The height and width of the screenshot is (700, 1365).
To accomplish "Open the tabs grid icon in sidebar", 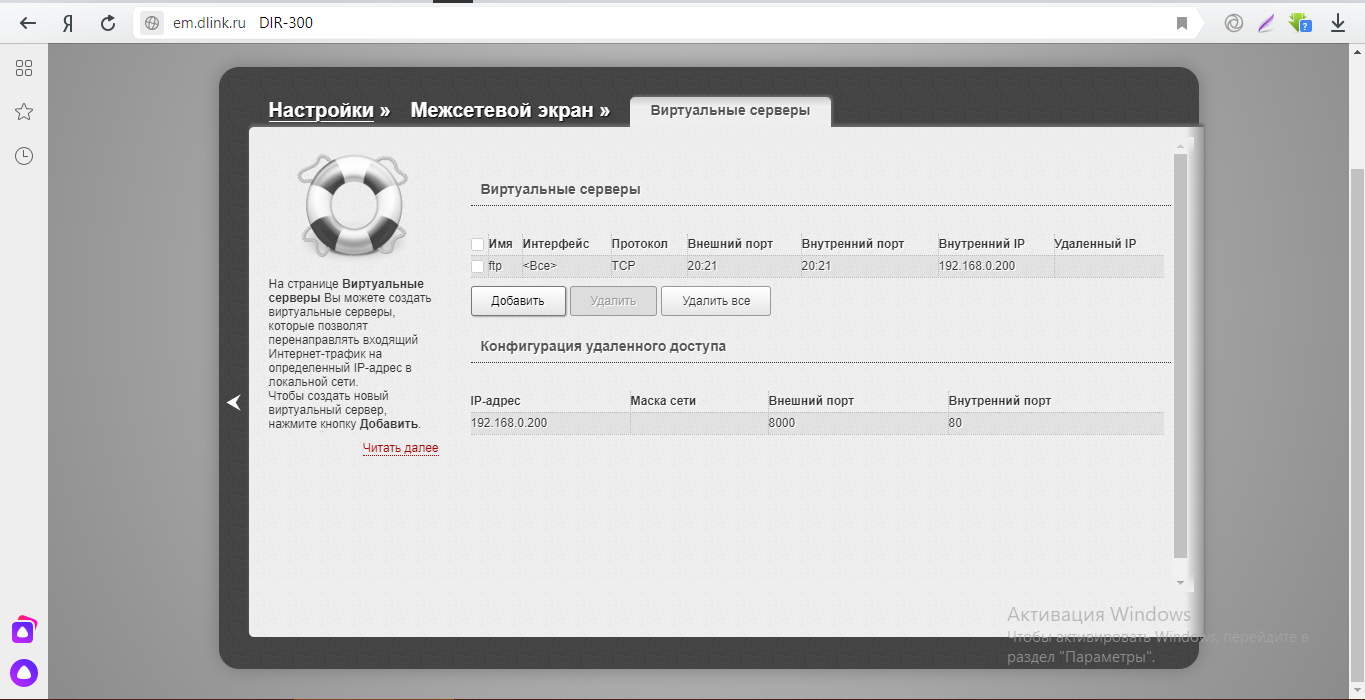I will point(24,68).
